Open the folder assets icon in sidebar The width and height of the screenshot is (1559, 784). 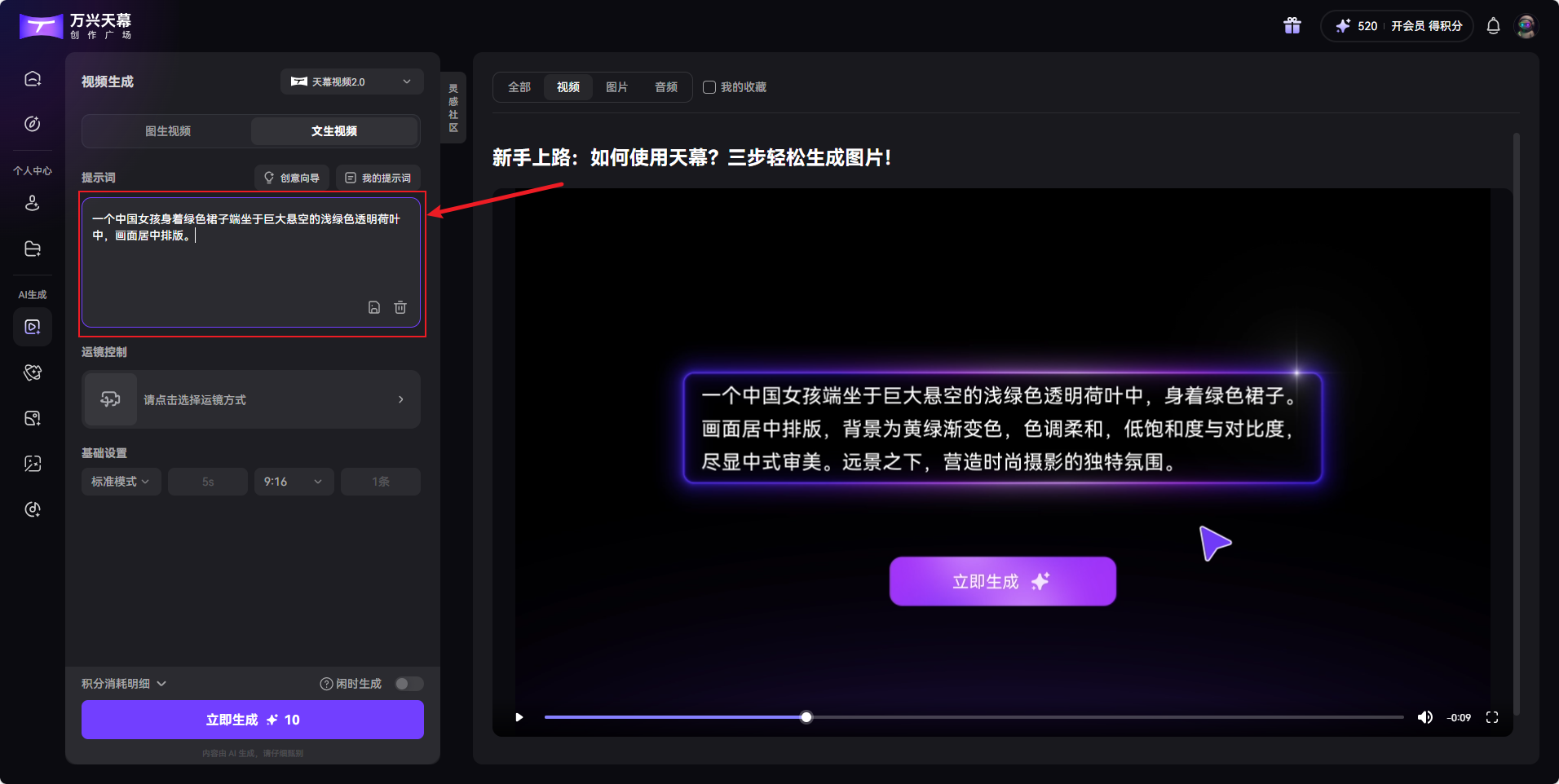click(33, 249)
